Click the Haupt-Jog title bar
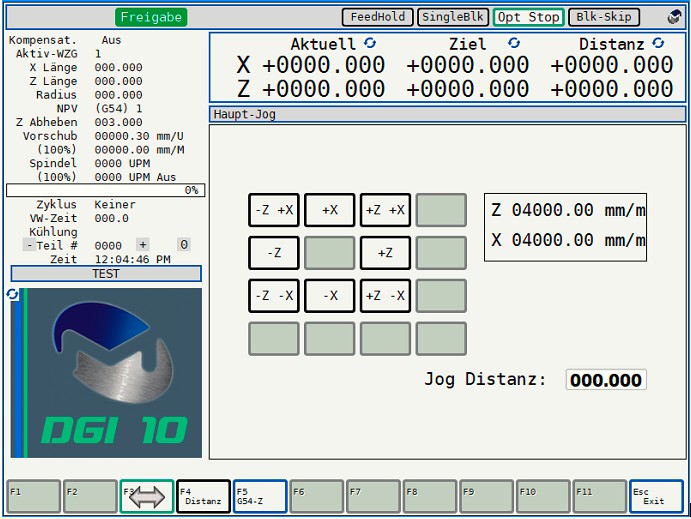Viewport: 691px width, 519px height. pos(448,114)
